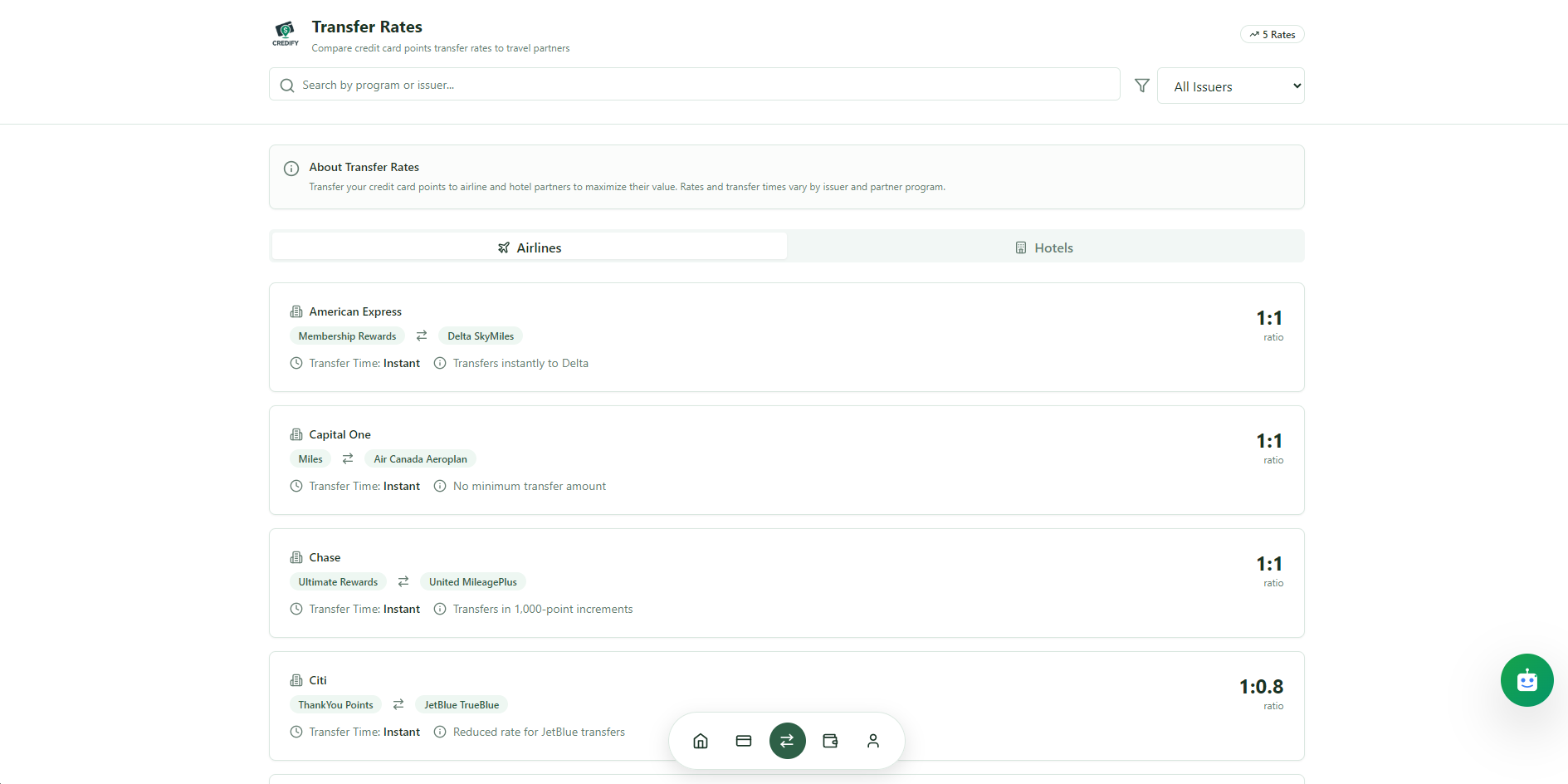The height and width of the screenshot is (784, 1568).
Task: Open the home page from bottom navigation
Action: [x=701, y=741]
